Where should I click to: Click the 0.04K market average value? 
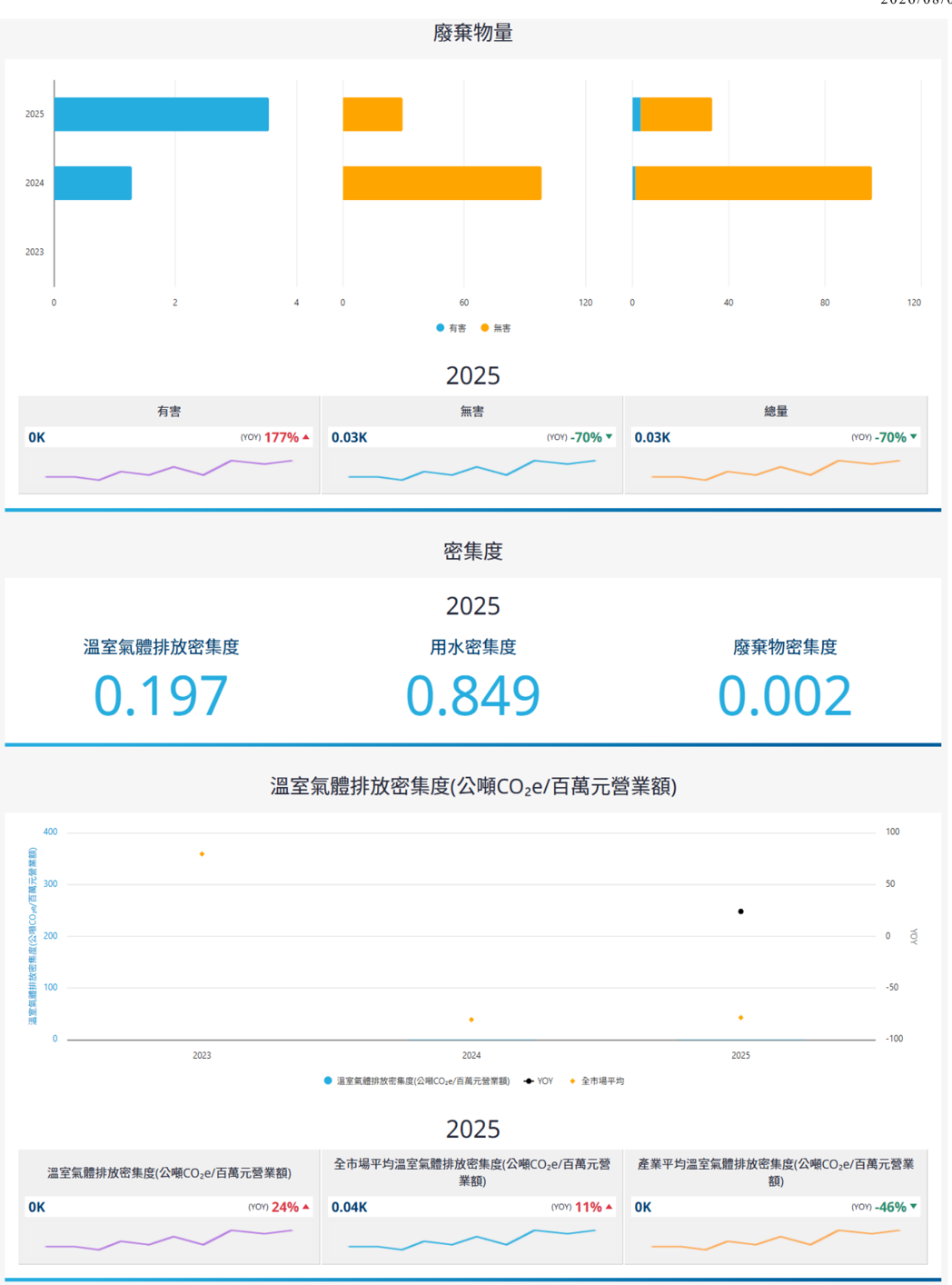pos(350,1207)
